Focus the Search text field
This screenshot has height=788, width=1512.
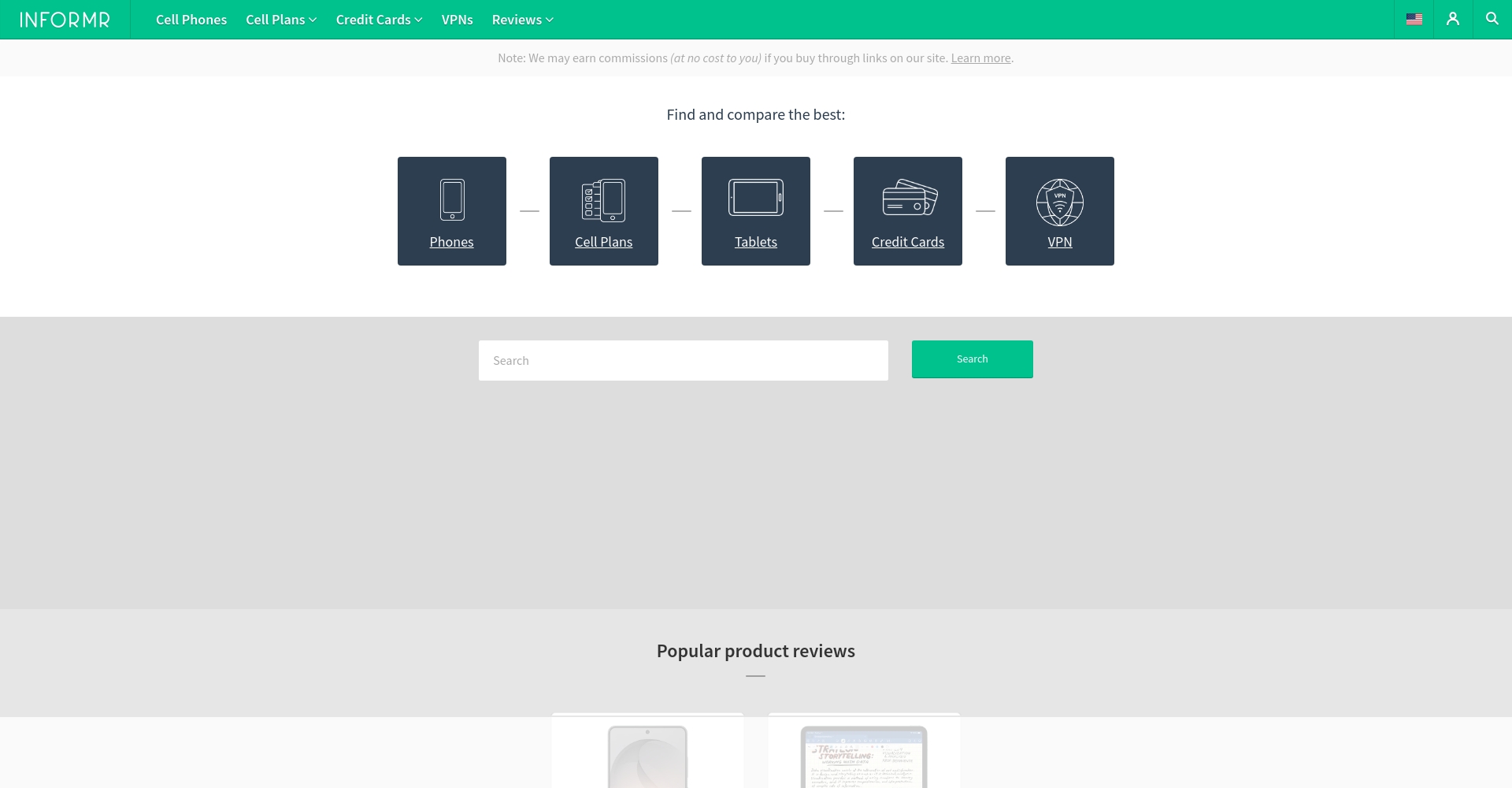[683, 361]
